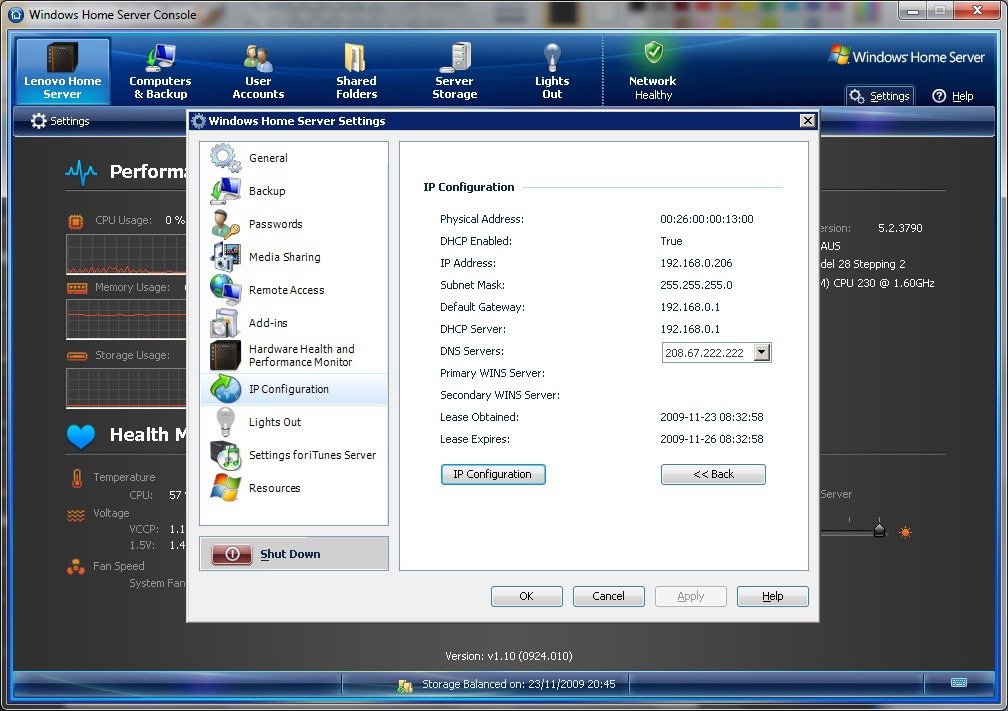The width and height of the screenshot is (1008, 711).
Task: Click Cancel in the settings dialog
Action: [608, 596]
